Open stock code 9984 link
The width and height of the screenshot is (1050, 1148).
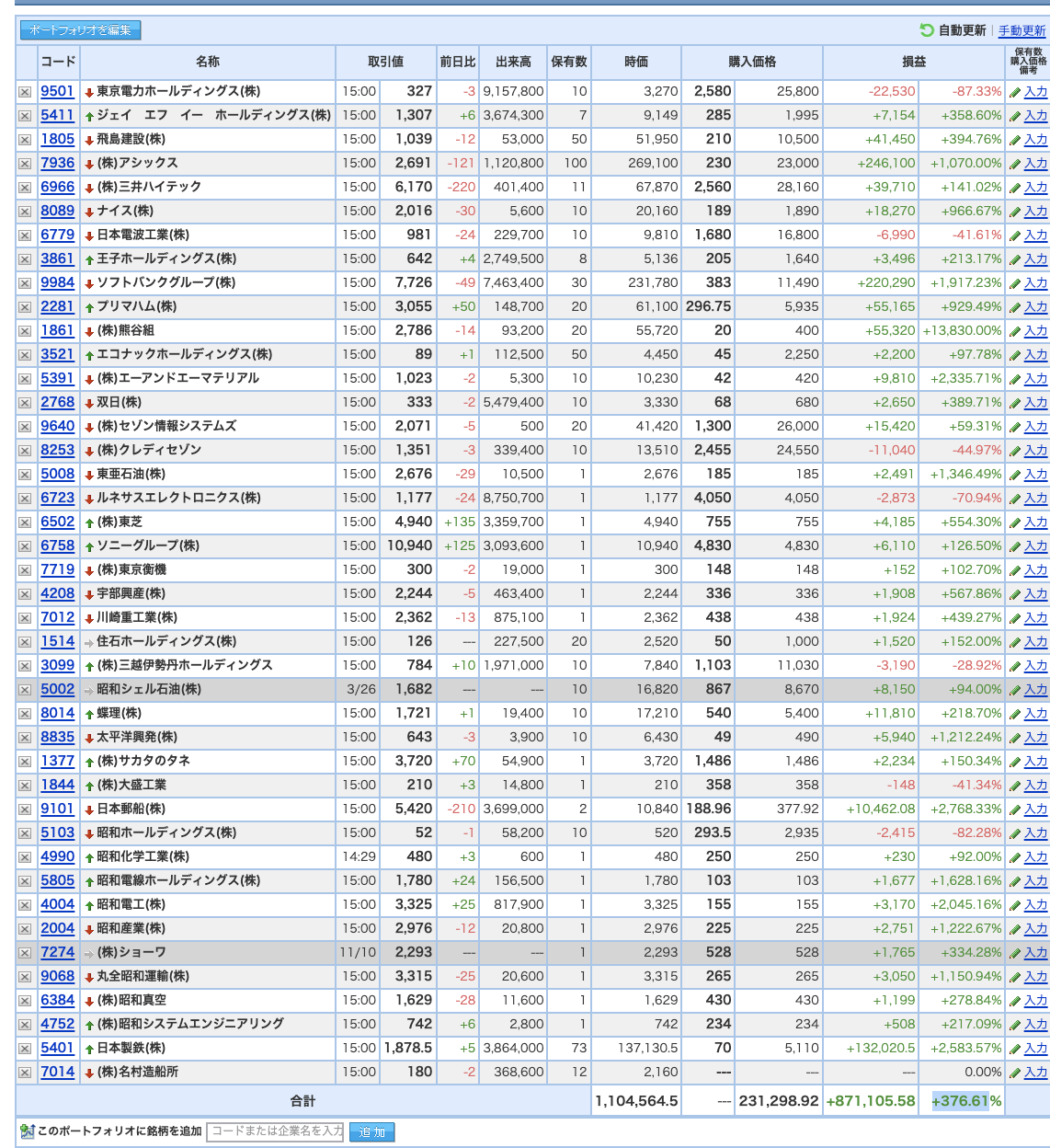[x=57, y=282]
